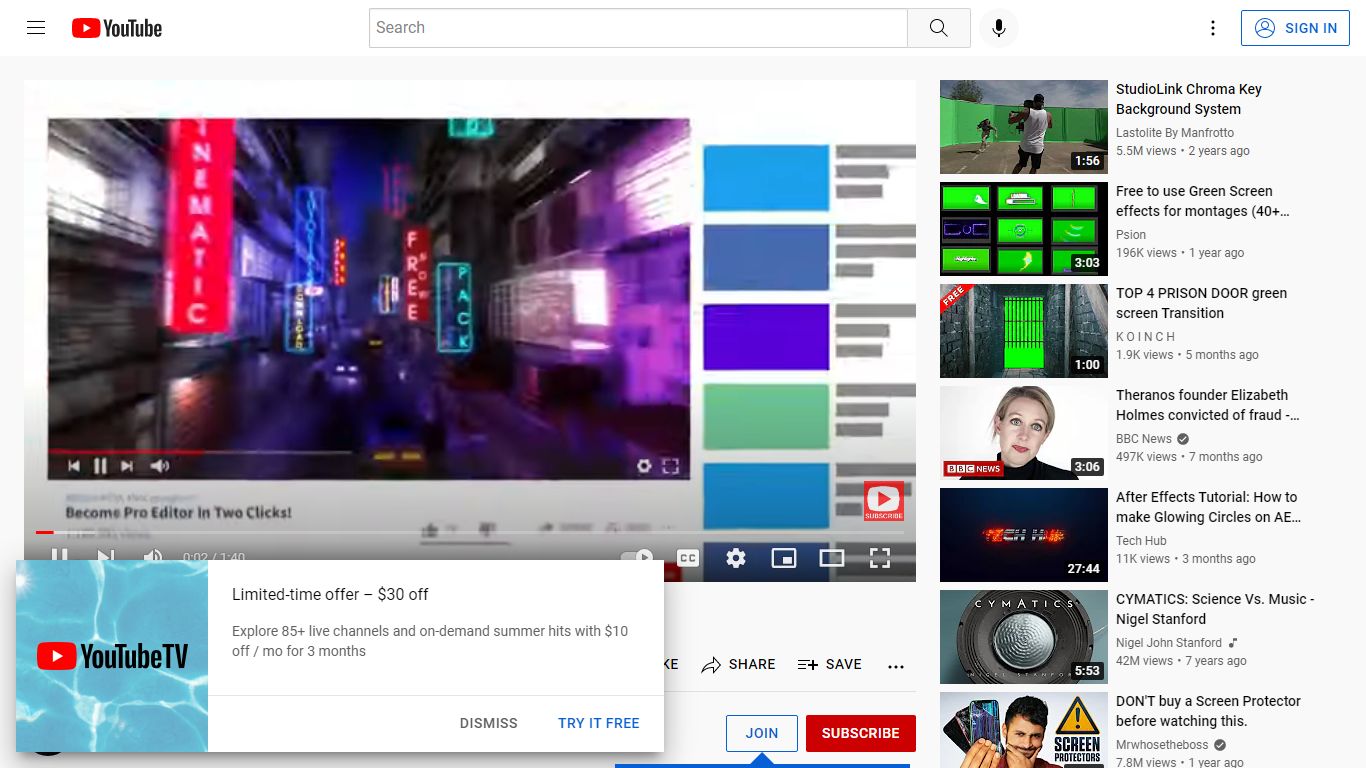Open the player settings gear
Screen dimensions: 1366x768
[736, 558]
